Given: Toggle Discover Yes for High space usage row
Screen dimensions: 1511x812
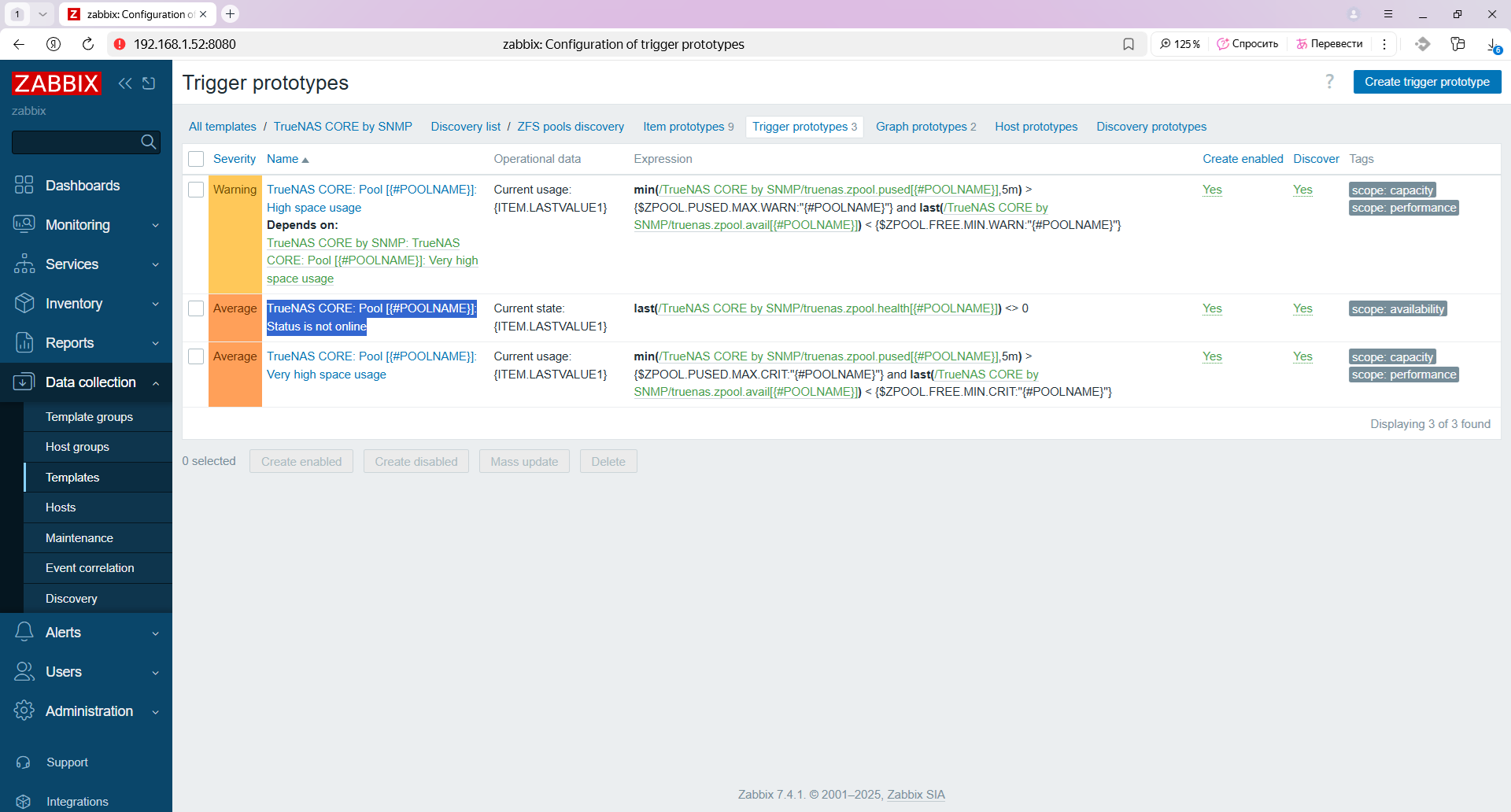Looking at the screenshot, I should (1302, 190).
